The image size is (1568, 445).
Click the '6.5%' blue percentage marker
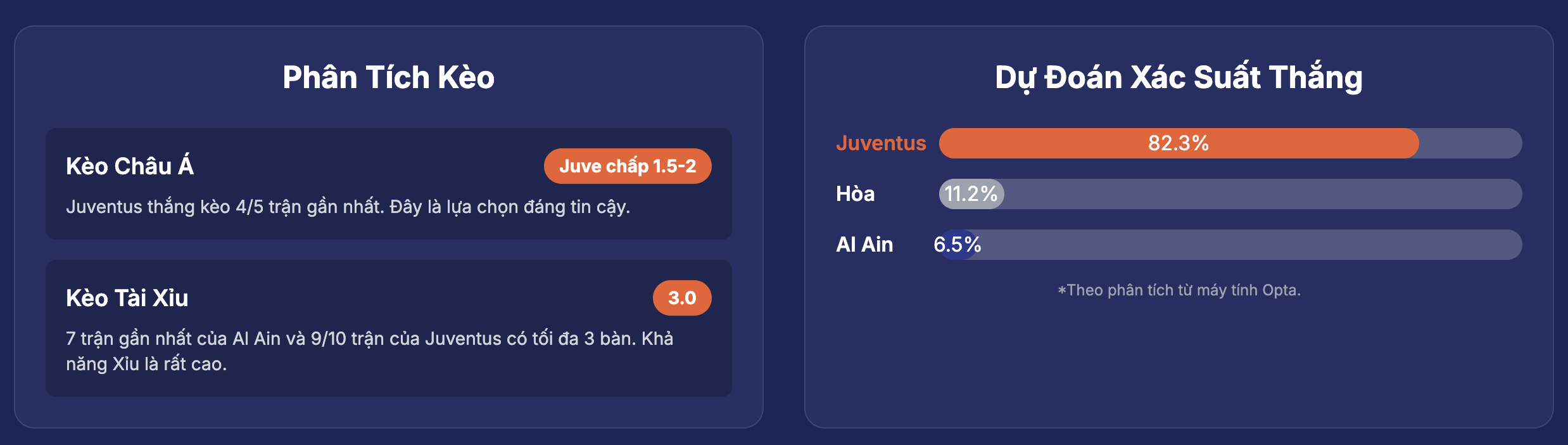click(958, 245)
